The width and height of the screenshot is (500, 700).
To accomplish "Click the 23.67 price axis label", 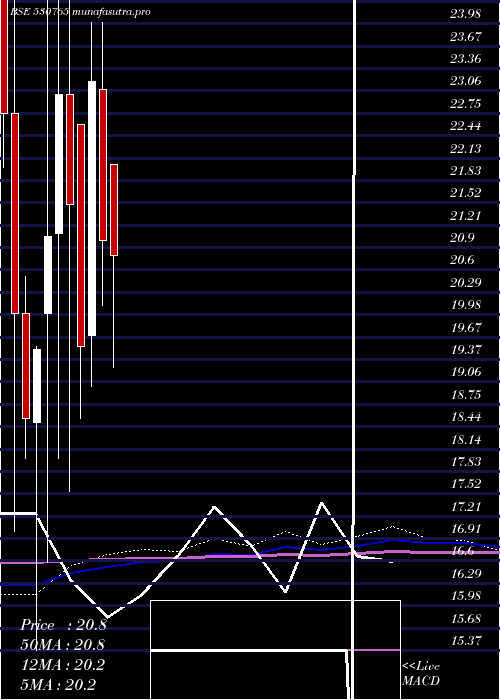I will pos(465,36).
